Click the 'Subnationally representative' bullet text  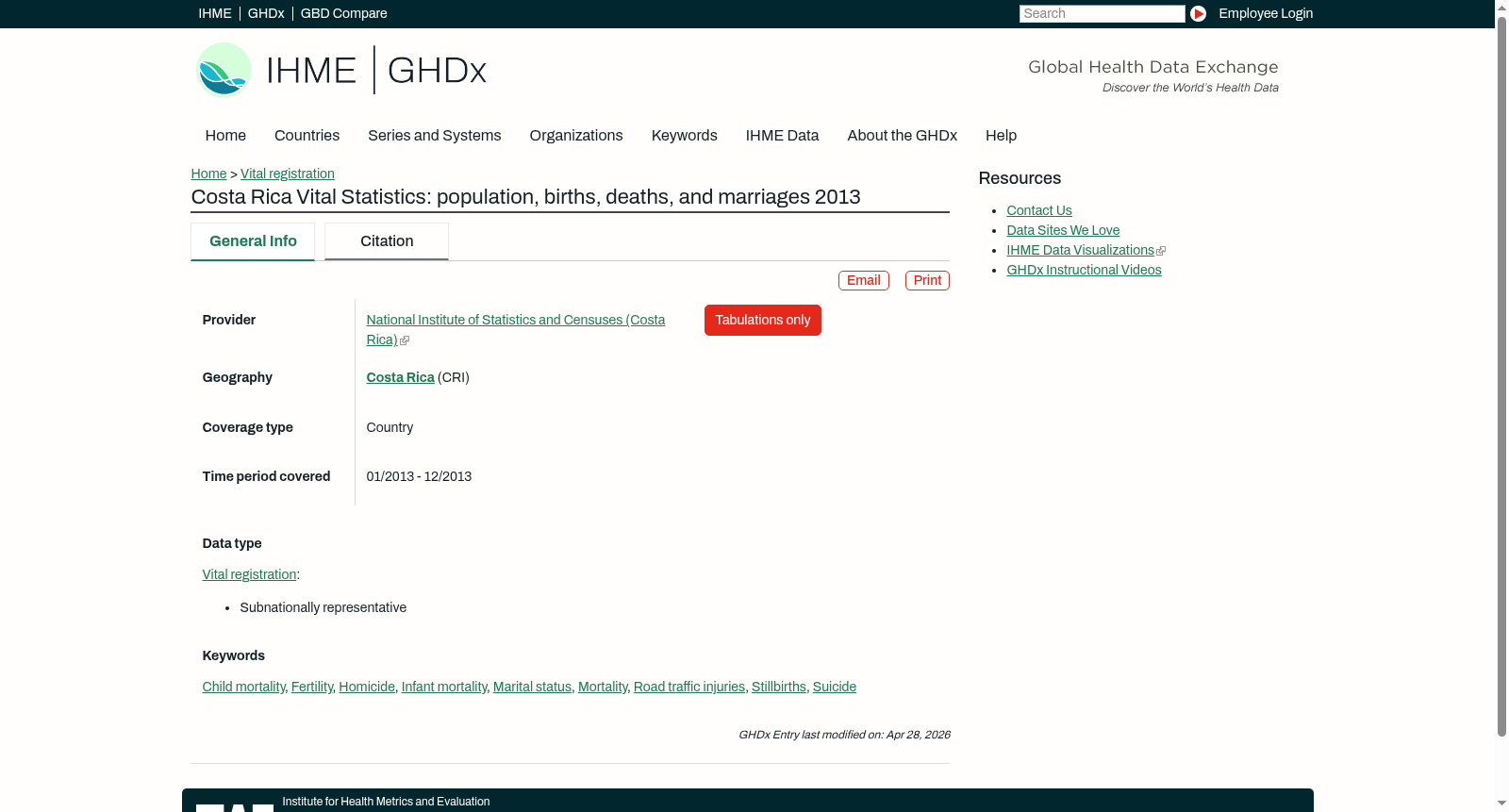pos(323,607)
